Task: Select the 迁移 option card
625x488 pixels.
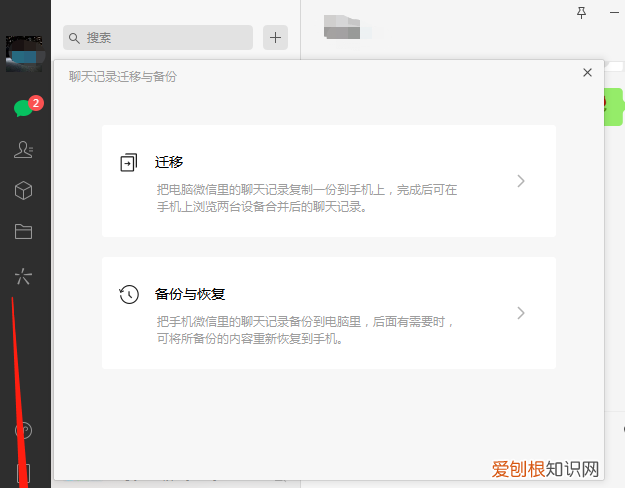Action: (329, 181)
